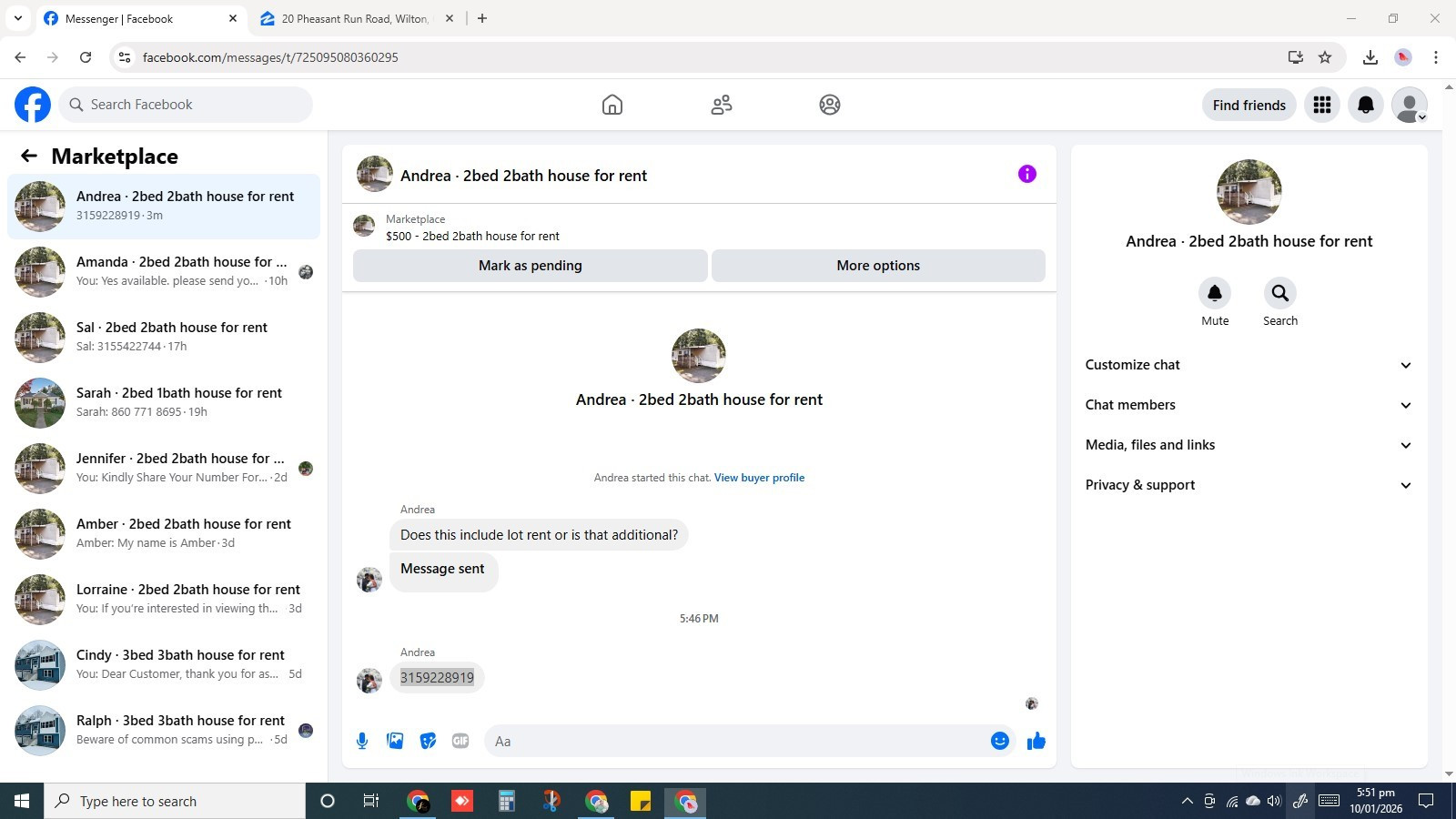Open the Groups icon in the top navigation
This screenshot has width=1456, height=819.
click(830, 105)
